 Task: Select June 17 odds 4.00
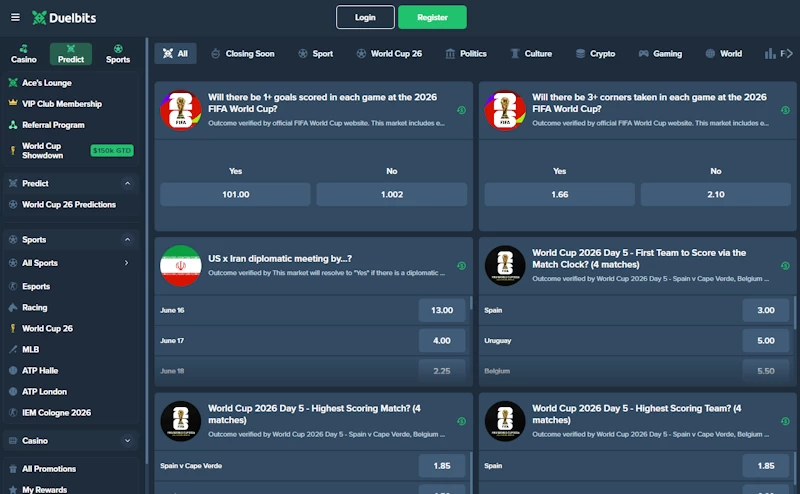(x=442, y=340)
